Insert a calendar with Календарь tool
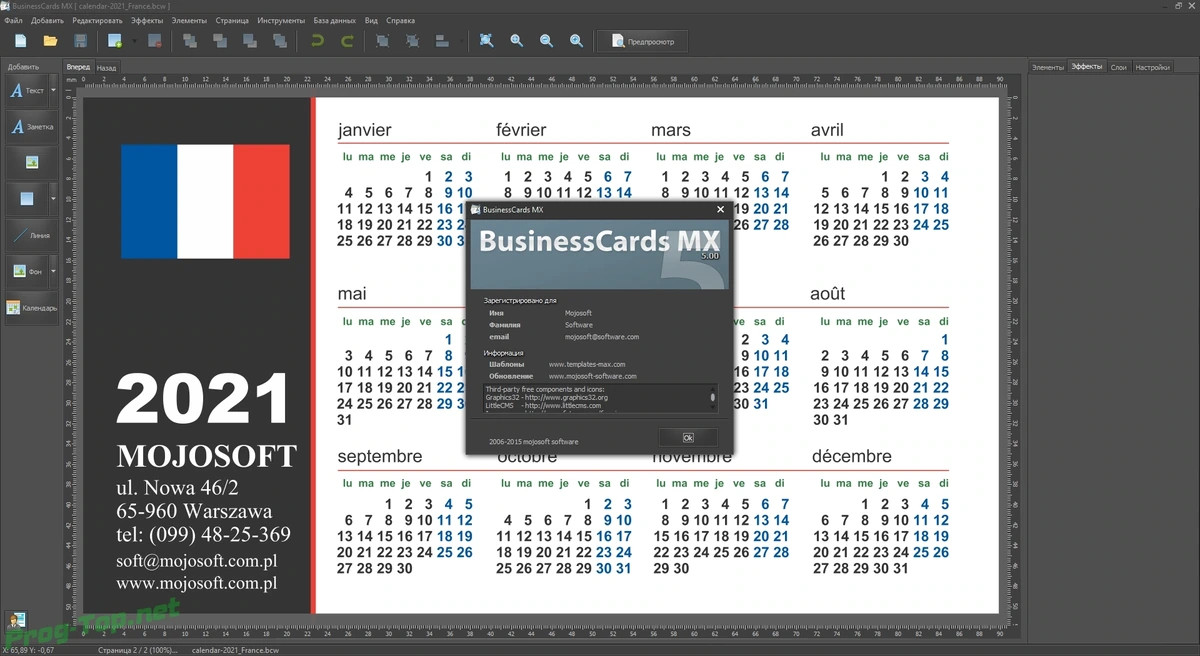 pyautogui.click(x=32, y=308)
